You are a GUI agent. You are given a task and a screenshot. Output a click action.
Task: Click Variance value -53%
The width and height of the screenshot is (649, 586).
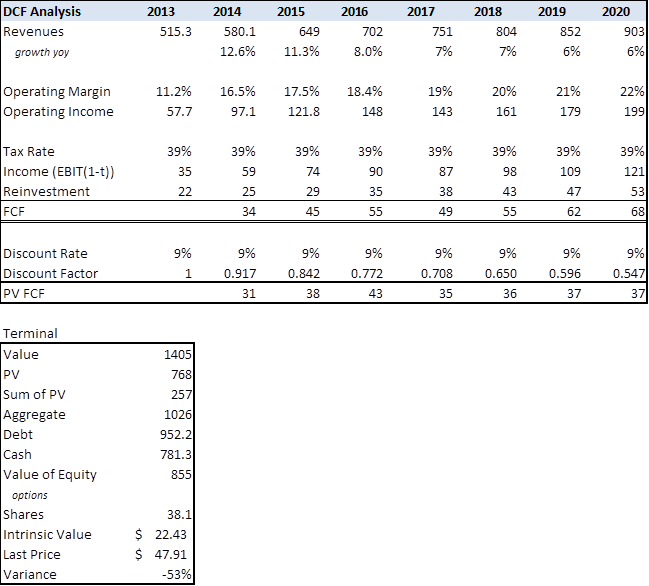pyautogui.click(x=177, y=574)
